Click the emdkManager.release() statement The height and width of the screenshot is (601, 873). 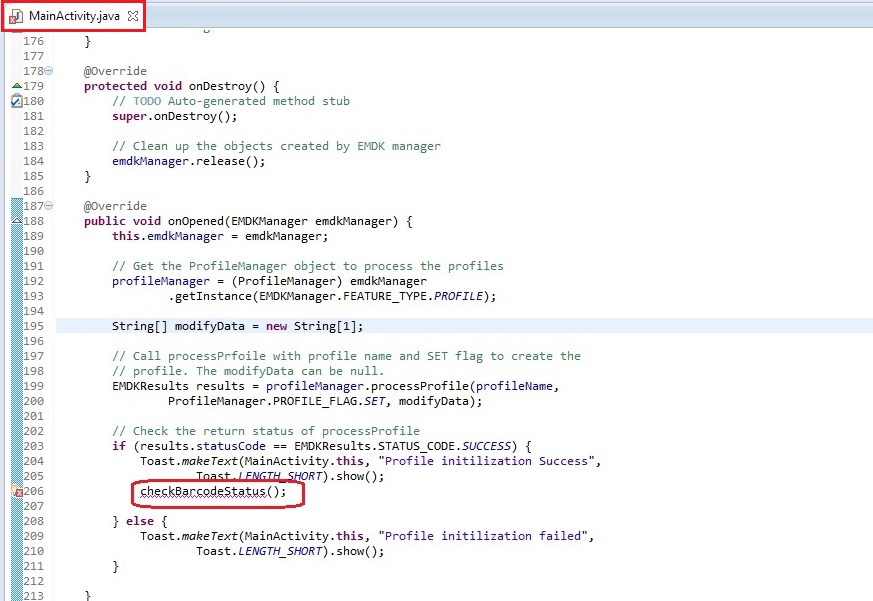click(188, 161)
